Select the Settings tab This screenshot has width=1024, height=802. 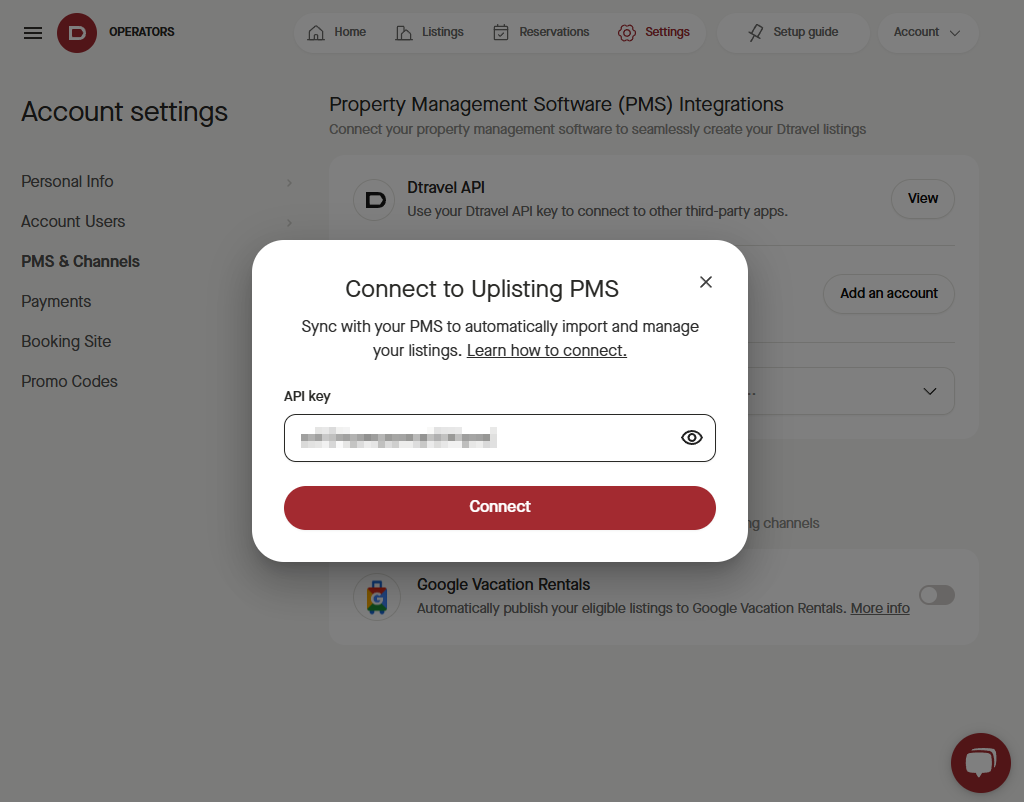(654, 32)
